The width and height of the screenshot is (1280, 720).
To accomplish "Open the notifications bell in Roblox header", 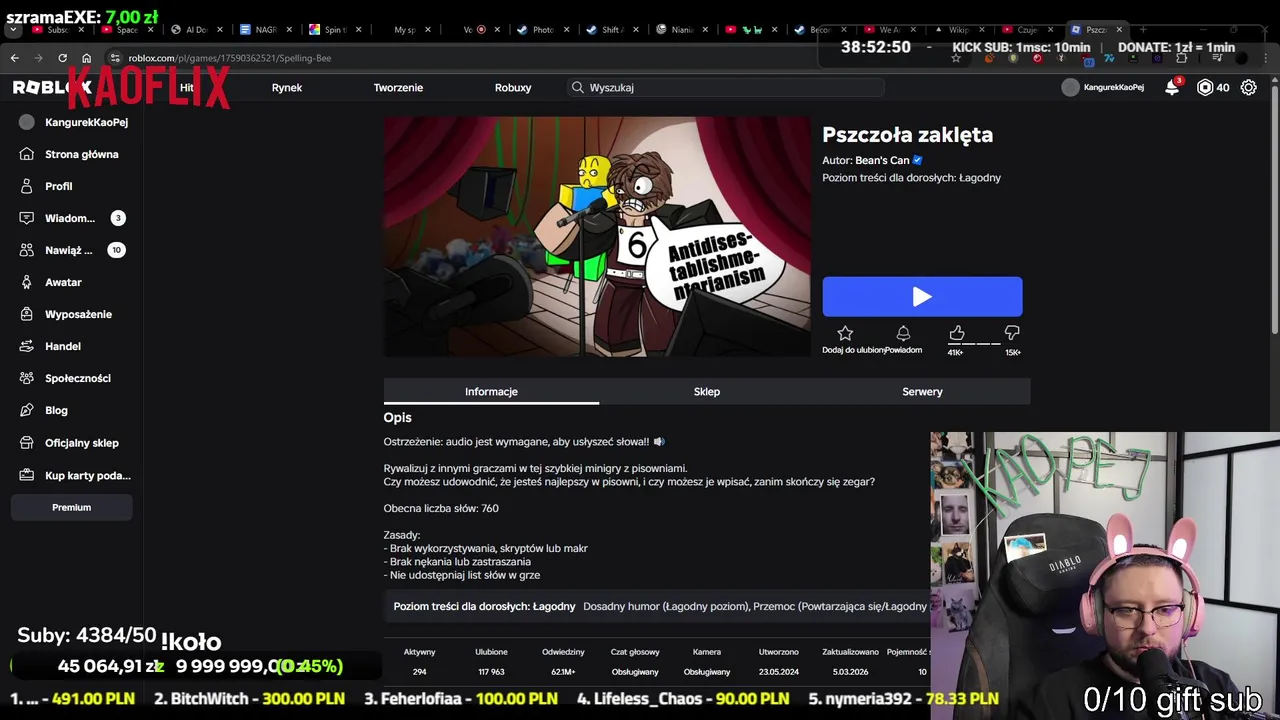I will [x=1172, y=88].
